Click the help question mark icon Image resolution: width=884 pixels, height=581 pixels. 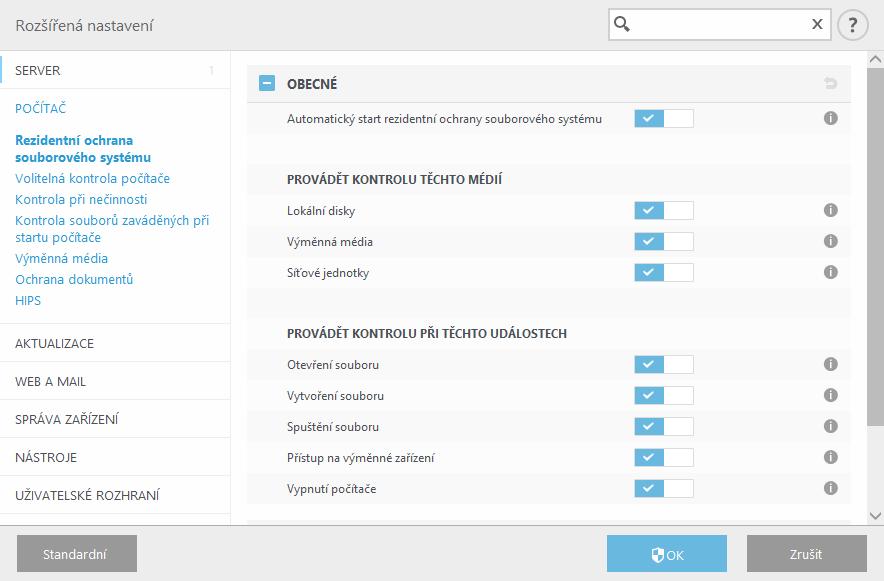[852, 25]
